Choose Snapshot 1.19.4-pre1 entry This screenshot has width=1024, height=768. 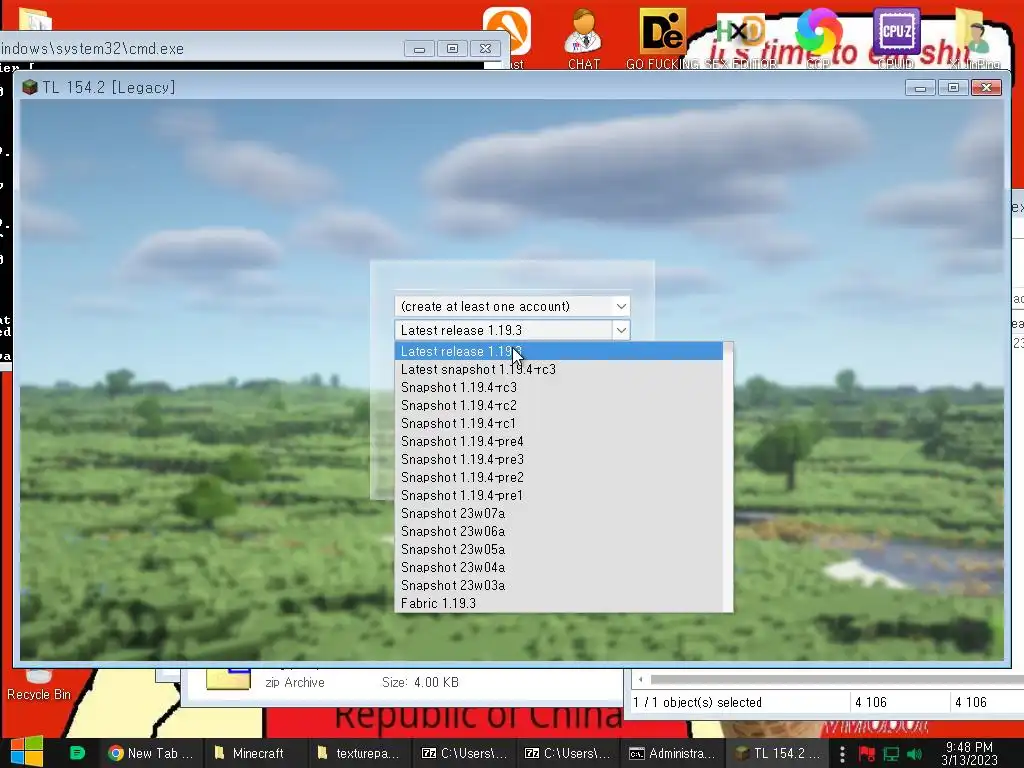[x=558, y=495]
